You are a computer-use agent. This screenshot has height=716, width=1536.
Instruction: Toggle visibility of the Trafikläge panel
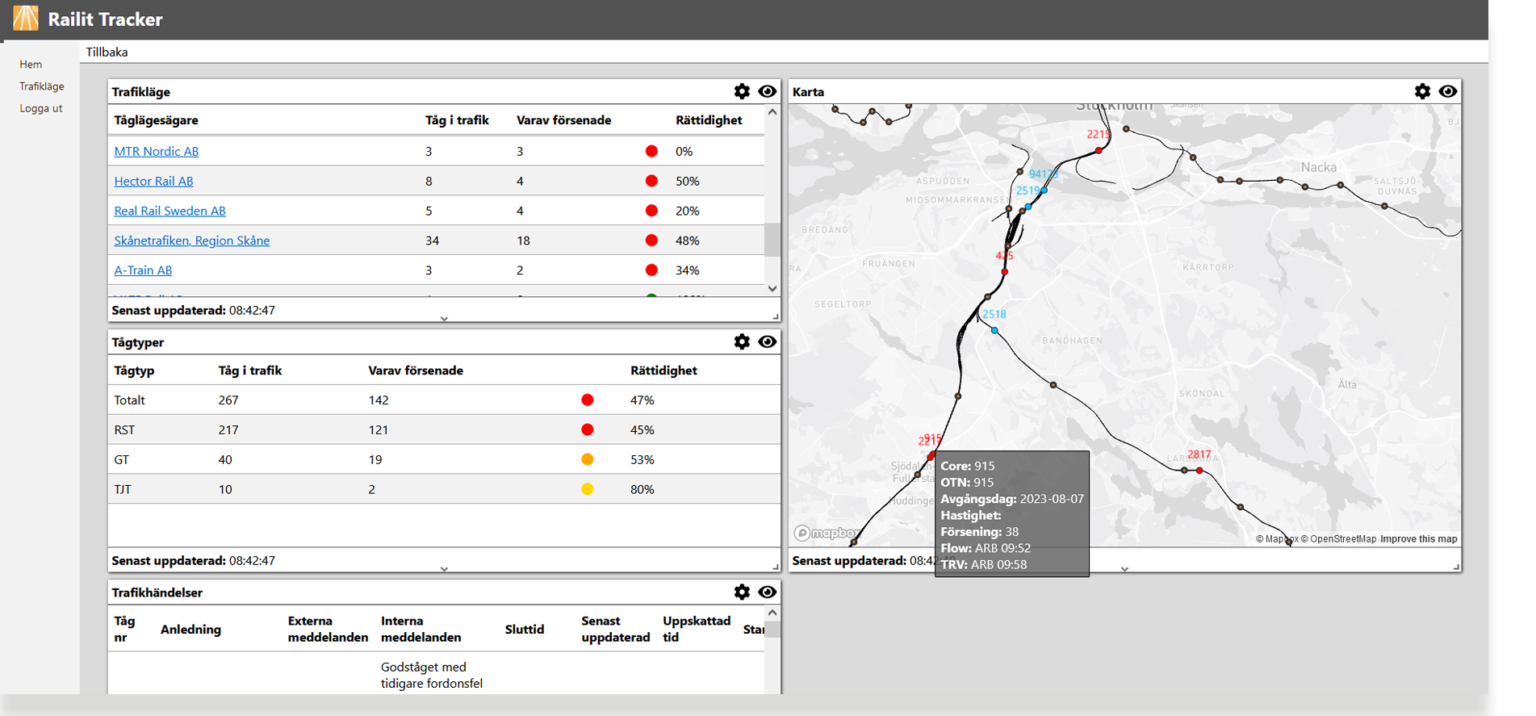pos(767,91)
